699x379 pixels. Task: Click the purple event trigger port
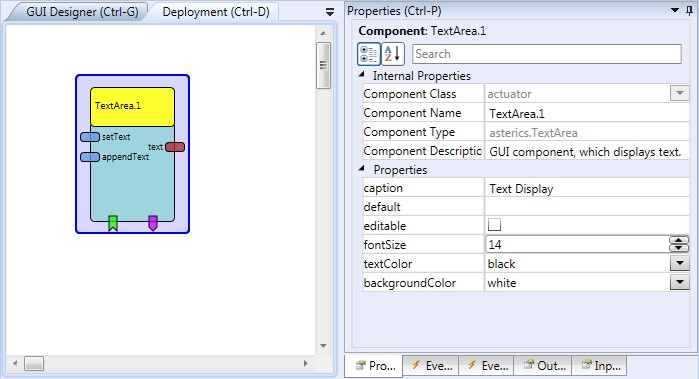(x=153, y=223)
